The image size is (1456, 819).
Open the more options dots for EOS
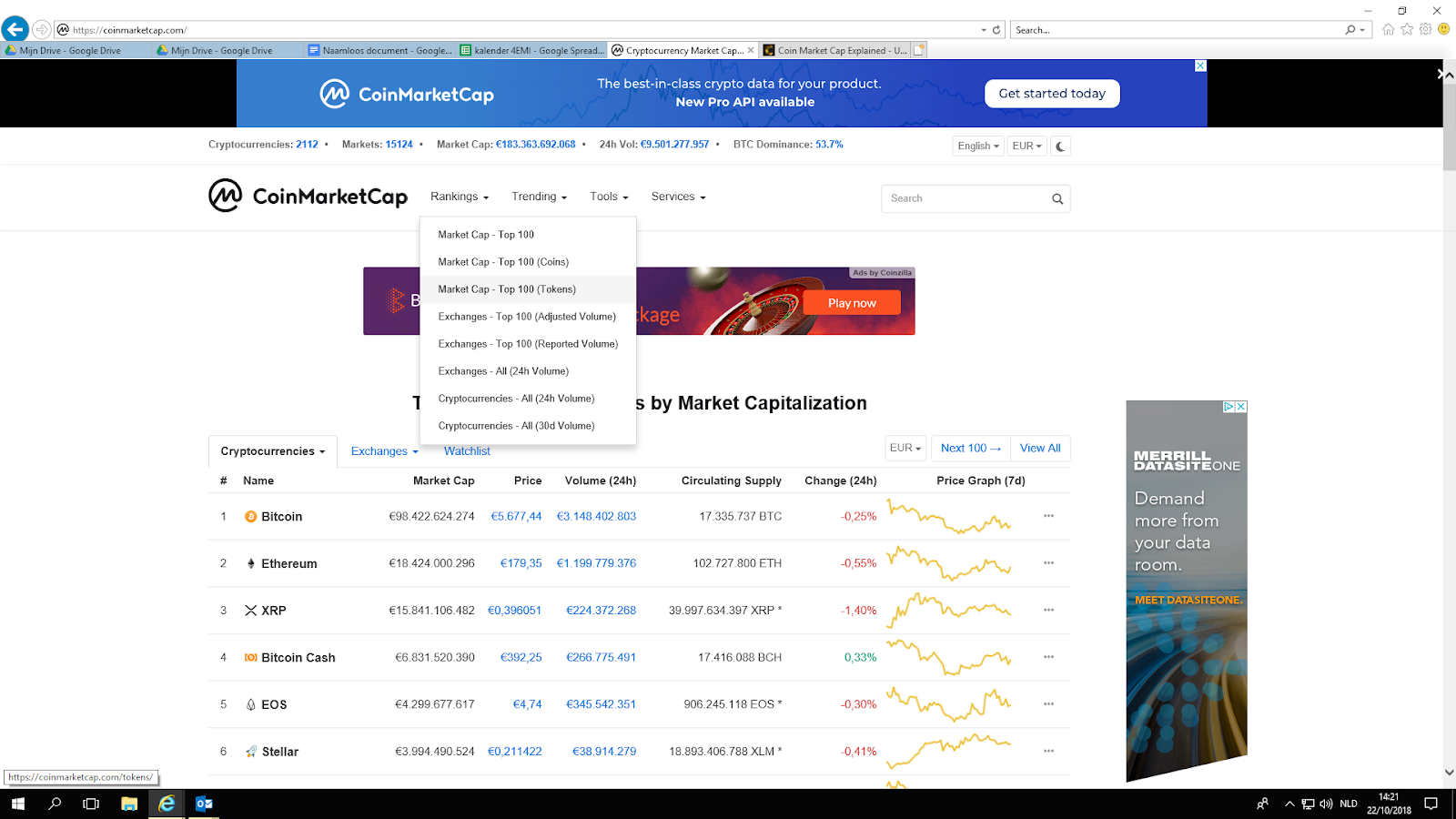click(x=1048, y=703)
